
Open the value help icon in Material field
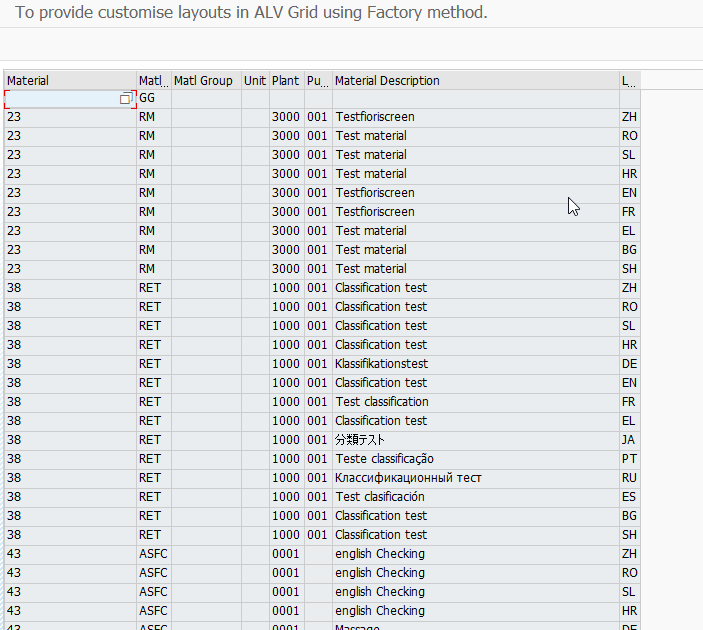[x=126, y=99]
